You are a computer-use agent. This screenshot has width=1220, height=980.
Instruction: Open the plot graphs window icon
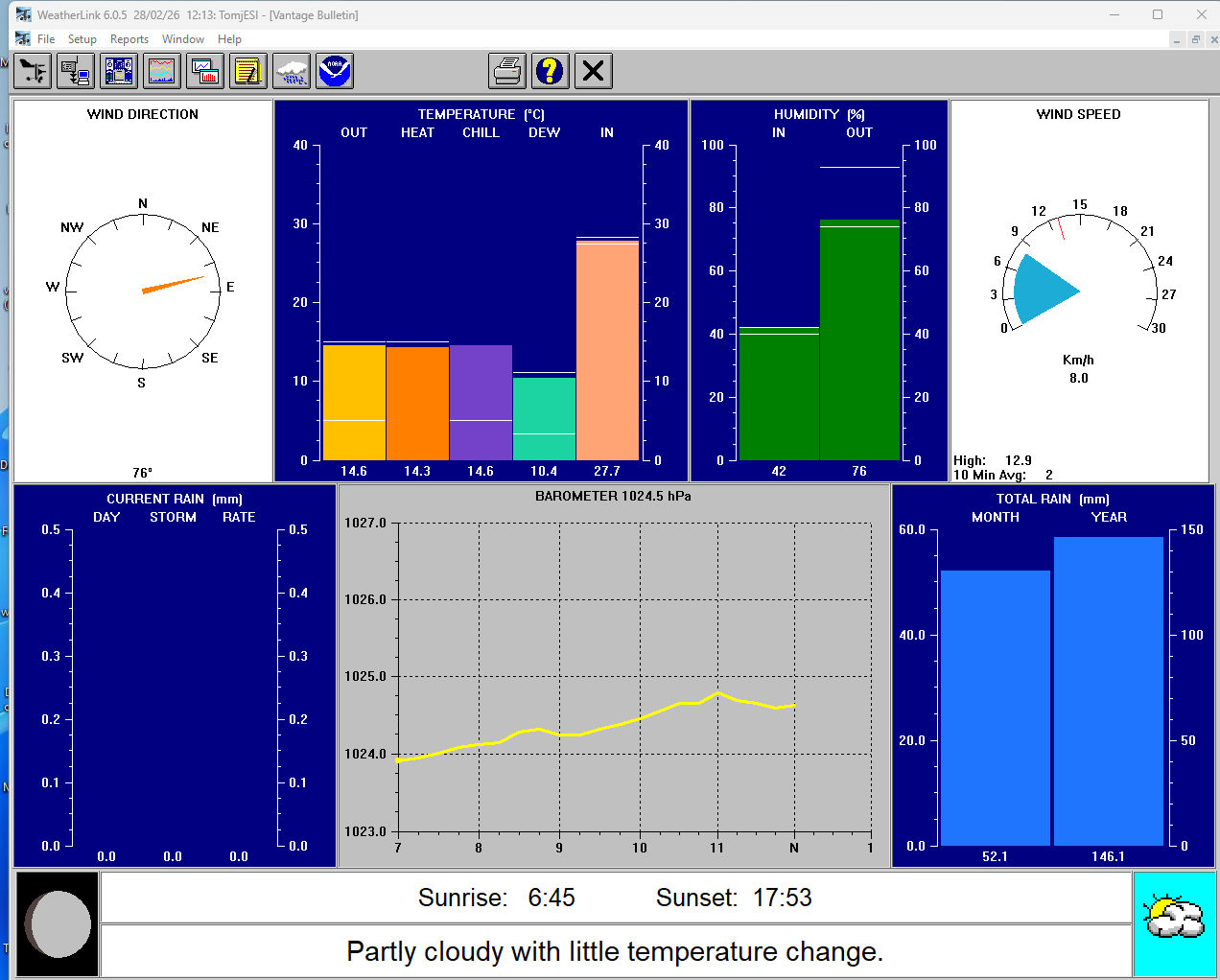pyautogui.click(x=205, y=71)
